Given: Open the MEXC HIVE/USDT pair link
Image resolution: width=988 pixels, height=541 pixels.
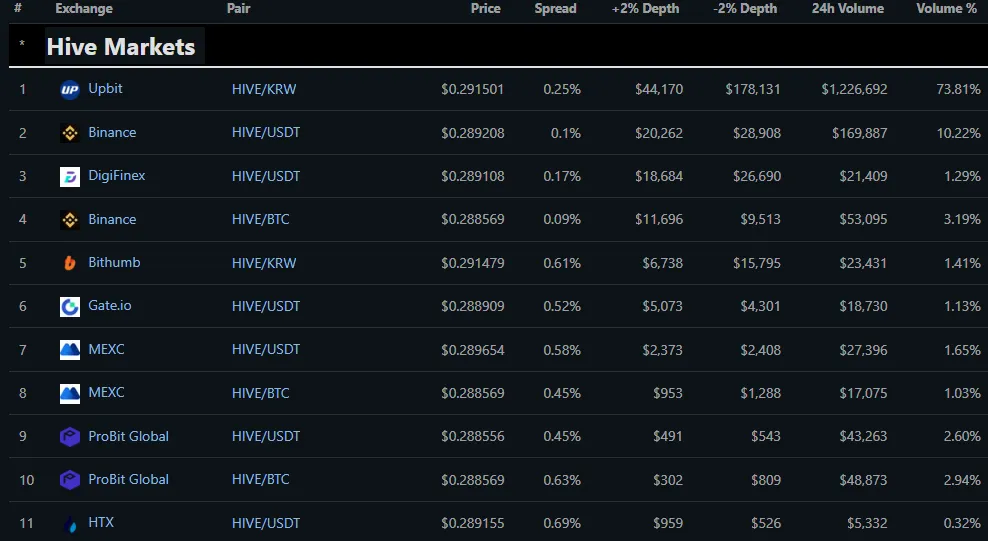Looking at the screenshot, I should tap(266, 350).
